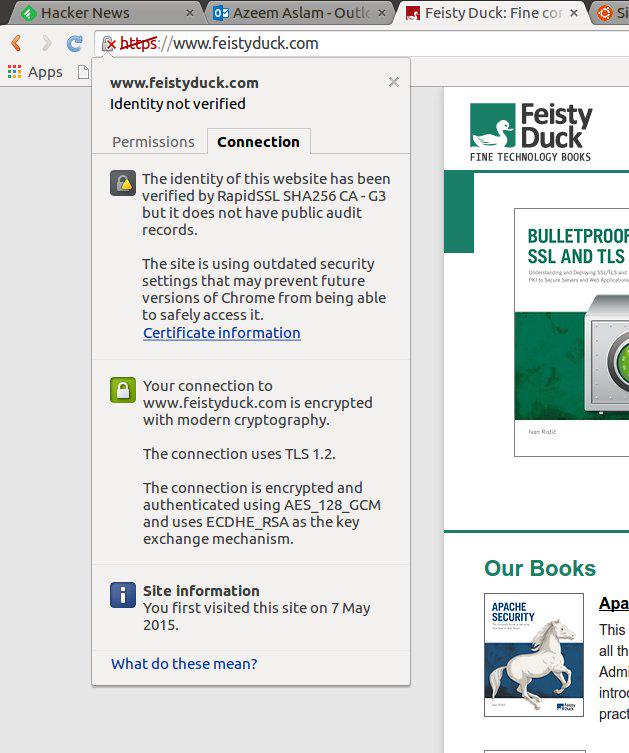Open the Certificate information link
The image size is (629, 753).
(222, 333)
